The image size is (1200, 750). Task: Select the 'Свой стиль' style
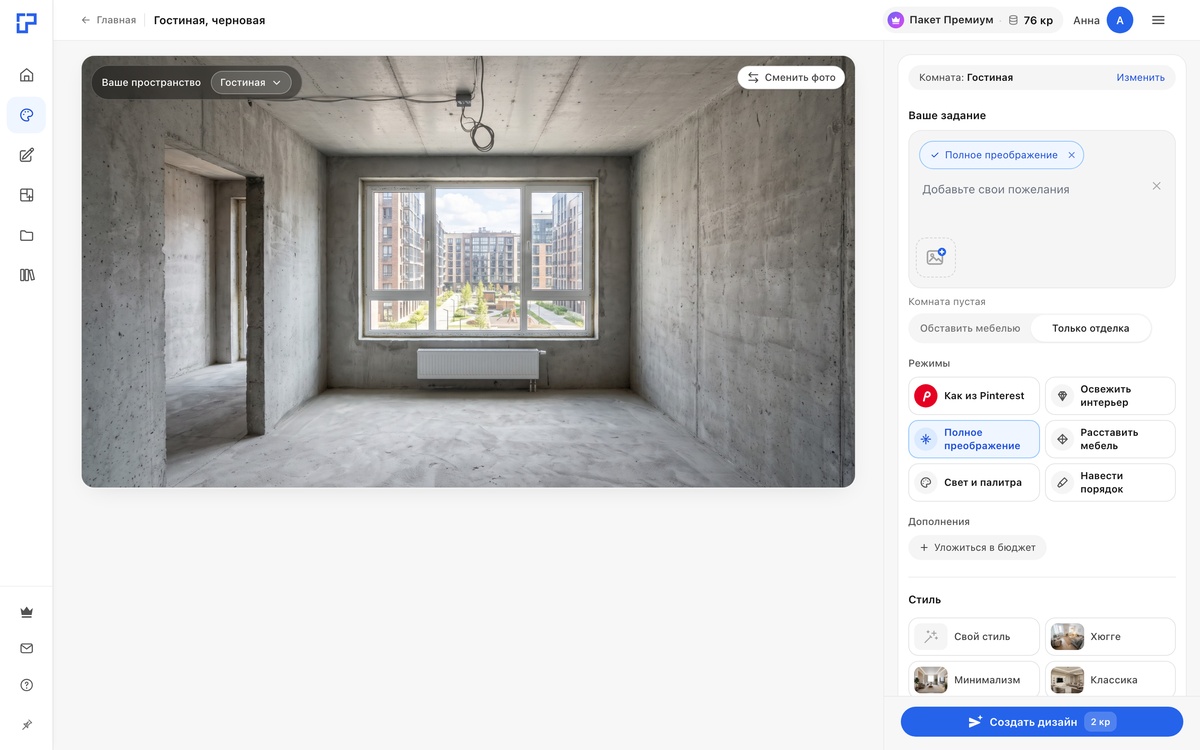[974, 636]
